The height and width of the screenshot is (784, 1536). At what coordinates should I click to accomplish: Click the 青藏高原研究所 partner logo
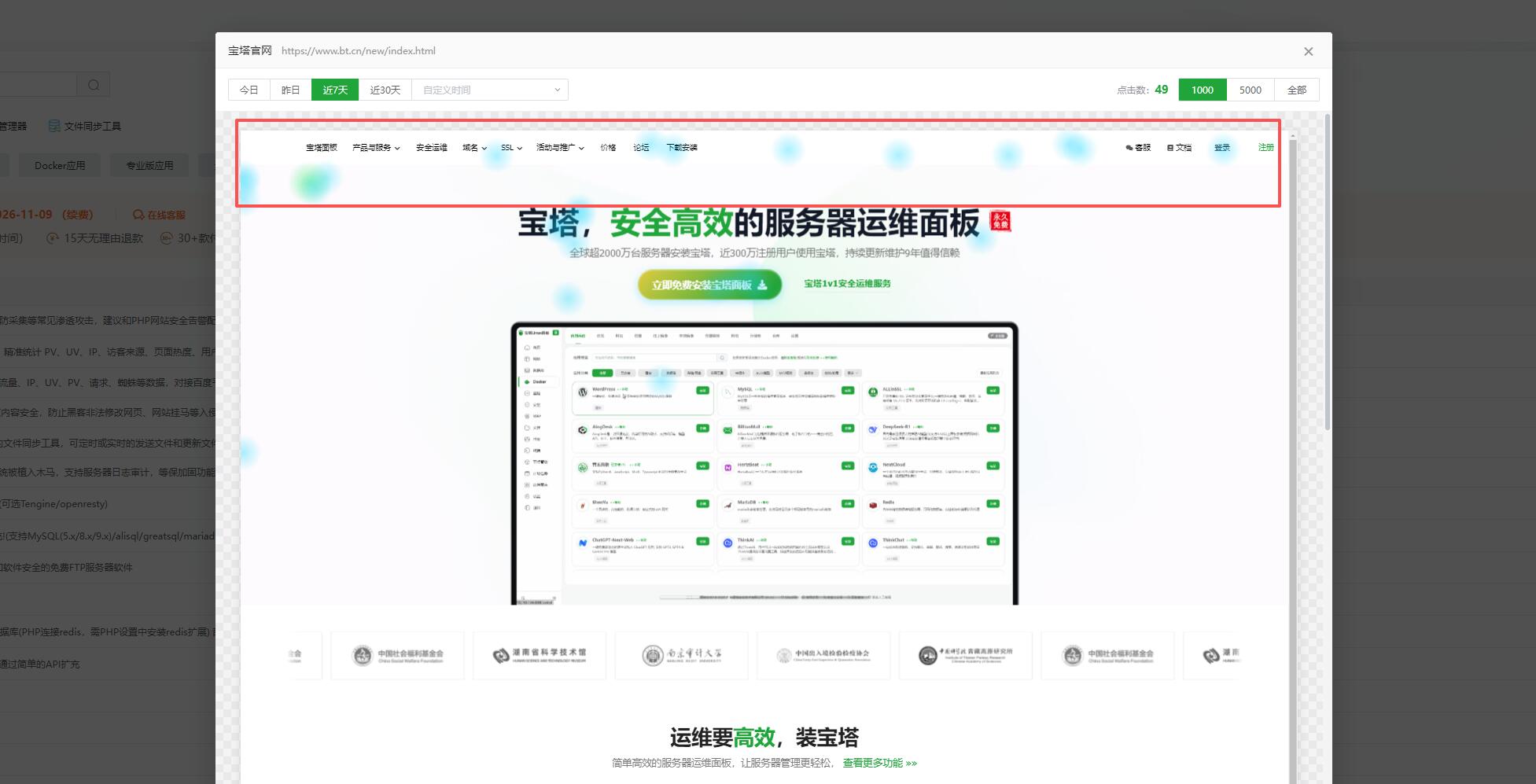click(966, 655)
